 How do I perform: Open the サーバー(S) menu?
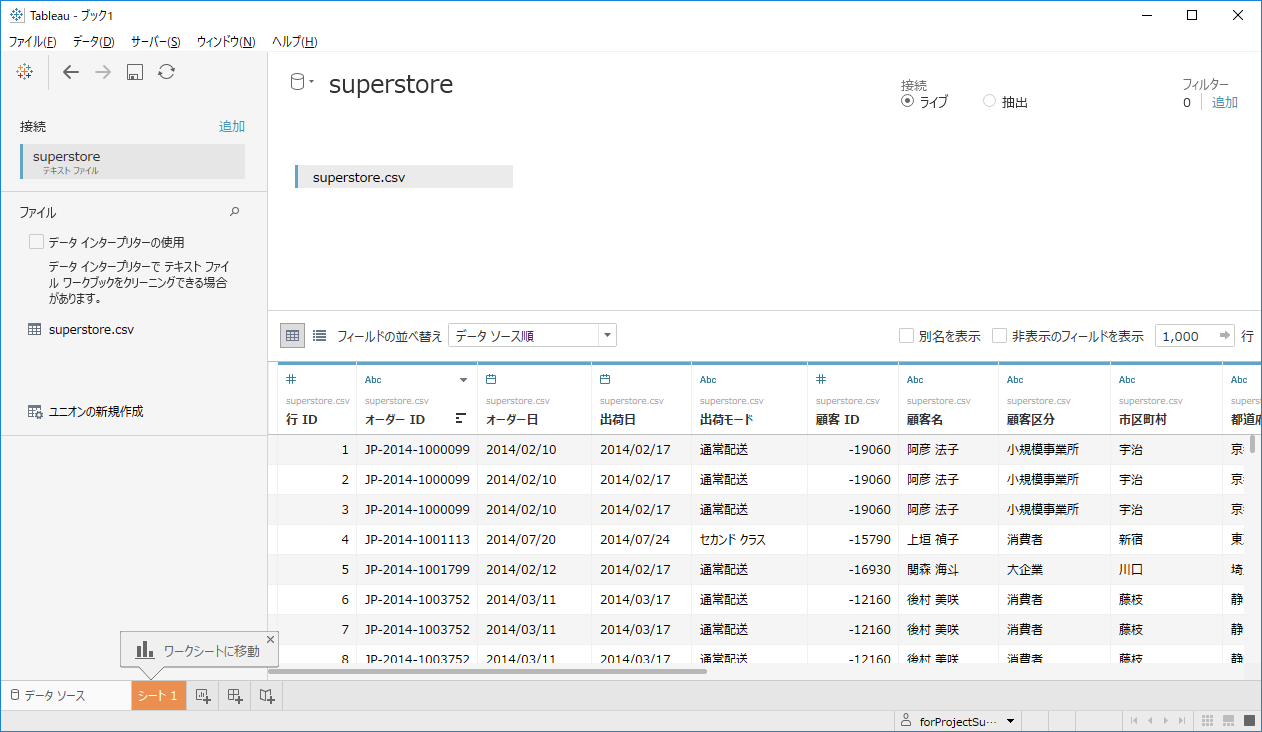(156, 41)
